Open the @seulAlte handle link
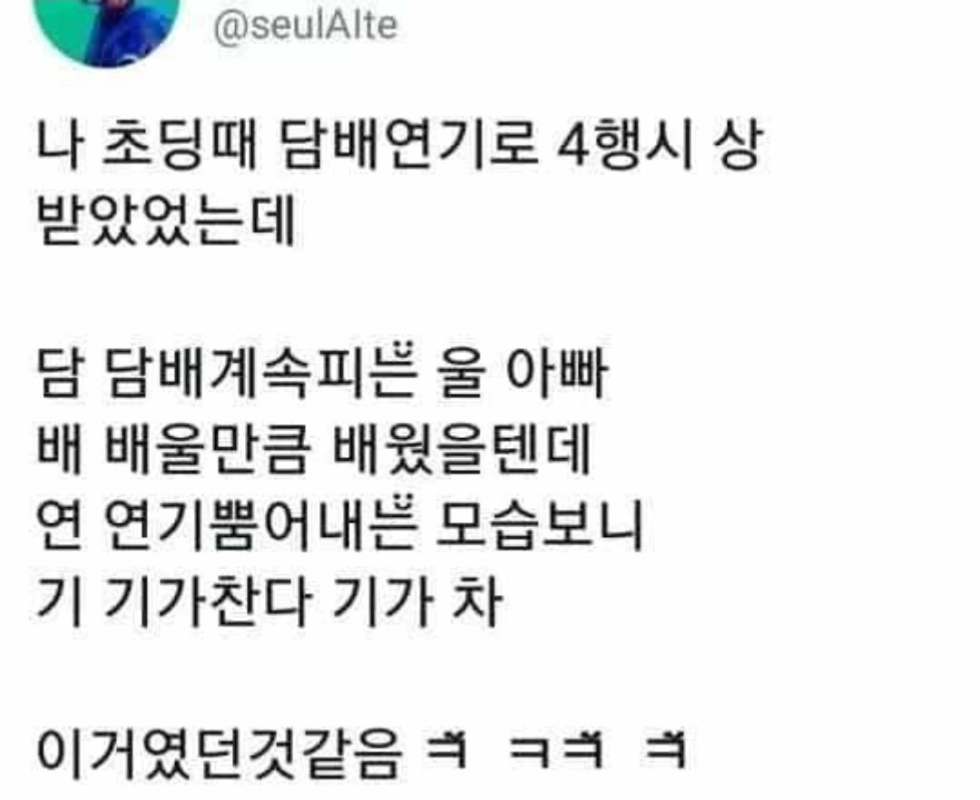This screenshot has height=800, width=980. pos(305,26)
